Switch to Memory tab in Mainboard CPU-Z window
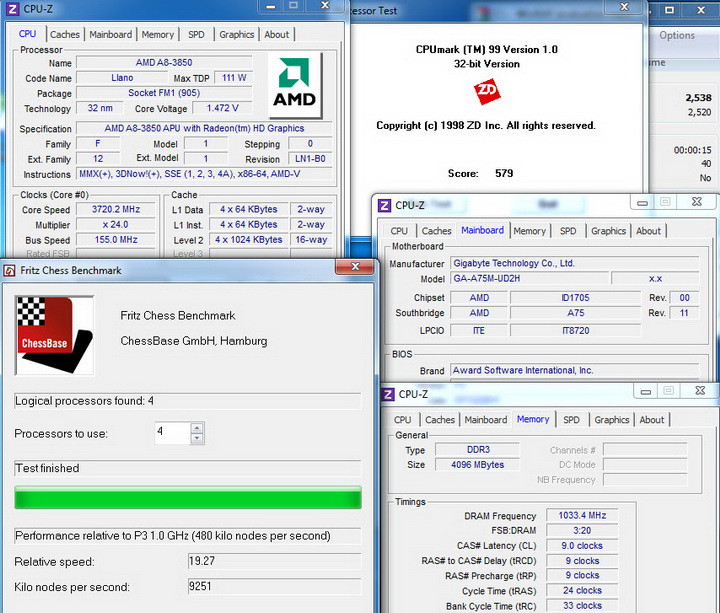This screenshot has height=613, width=720. tap(529, 231)
